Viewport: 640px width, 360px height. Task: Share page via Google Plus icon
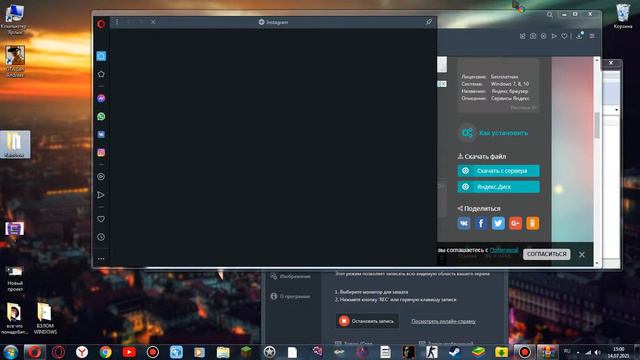click(515, 223)
